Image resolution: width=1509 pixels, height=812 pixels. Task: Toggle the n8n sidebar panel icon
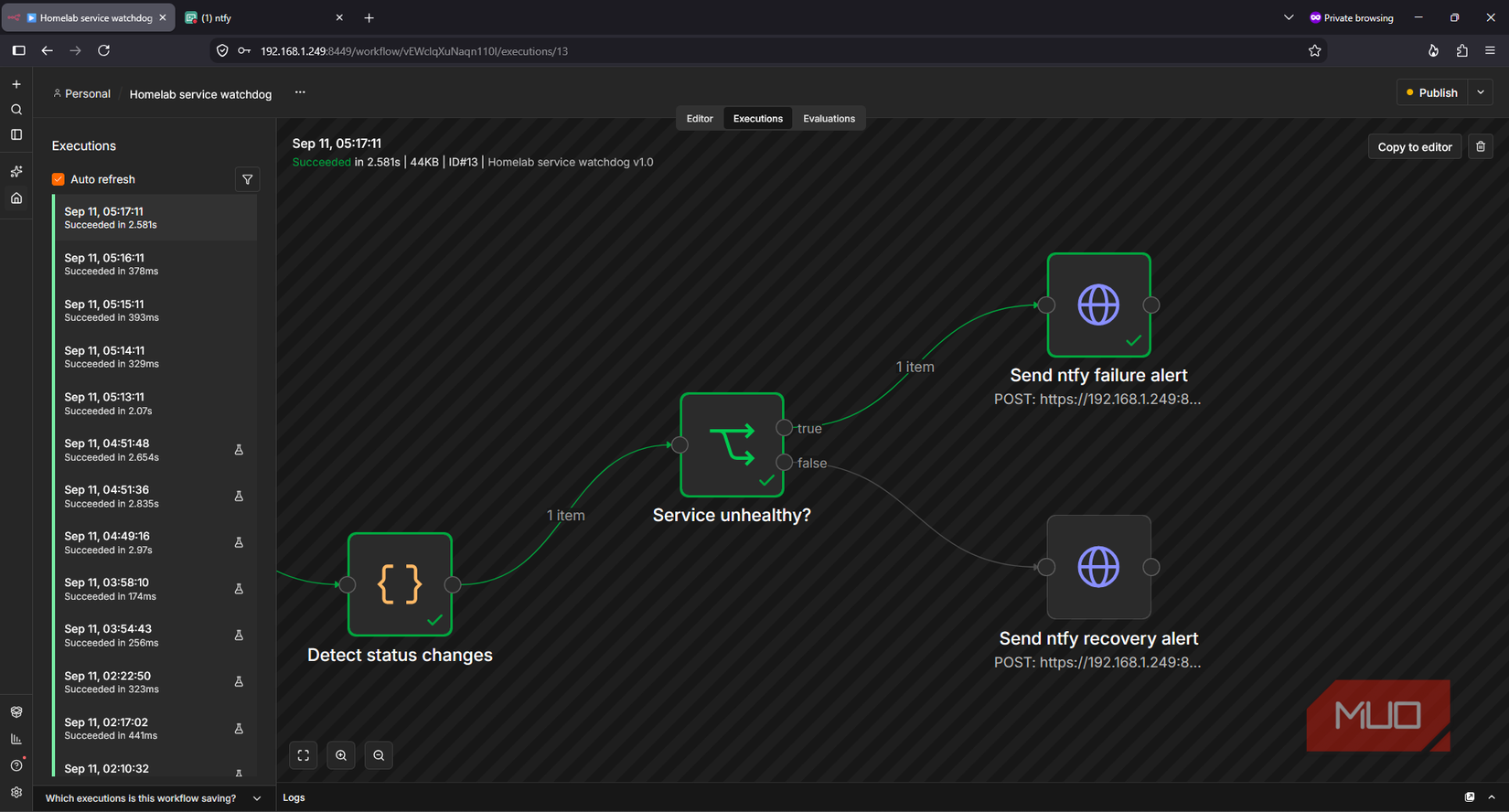[16, 134]
